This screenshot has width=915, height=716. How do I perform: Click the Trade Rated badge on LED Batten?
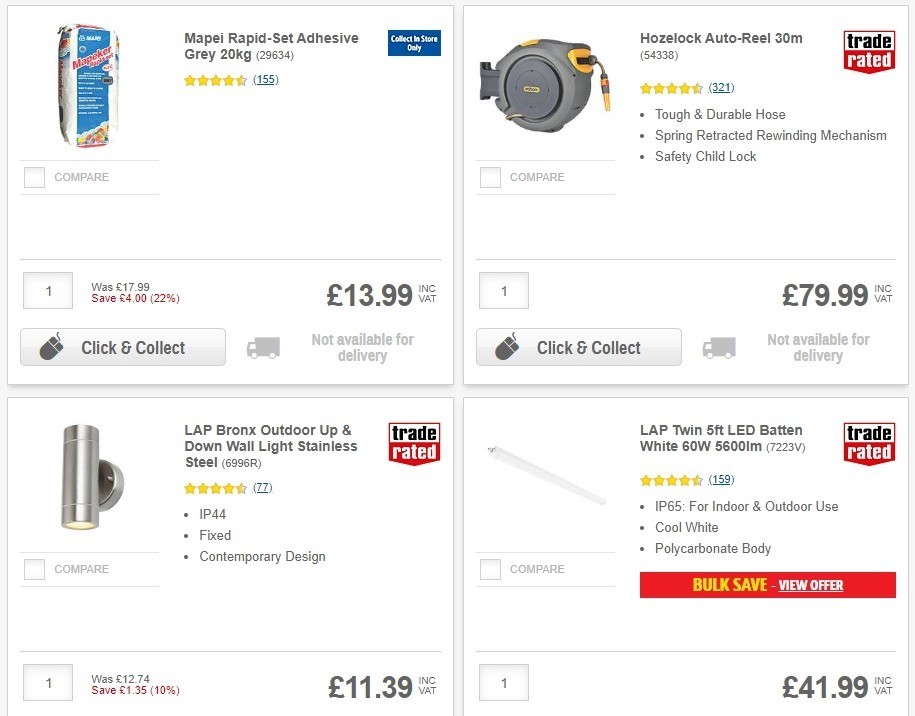[x=868, y=443]
